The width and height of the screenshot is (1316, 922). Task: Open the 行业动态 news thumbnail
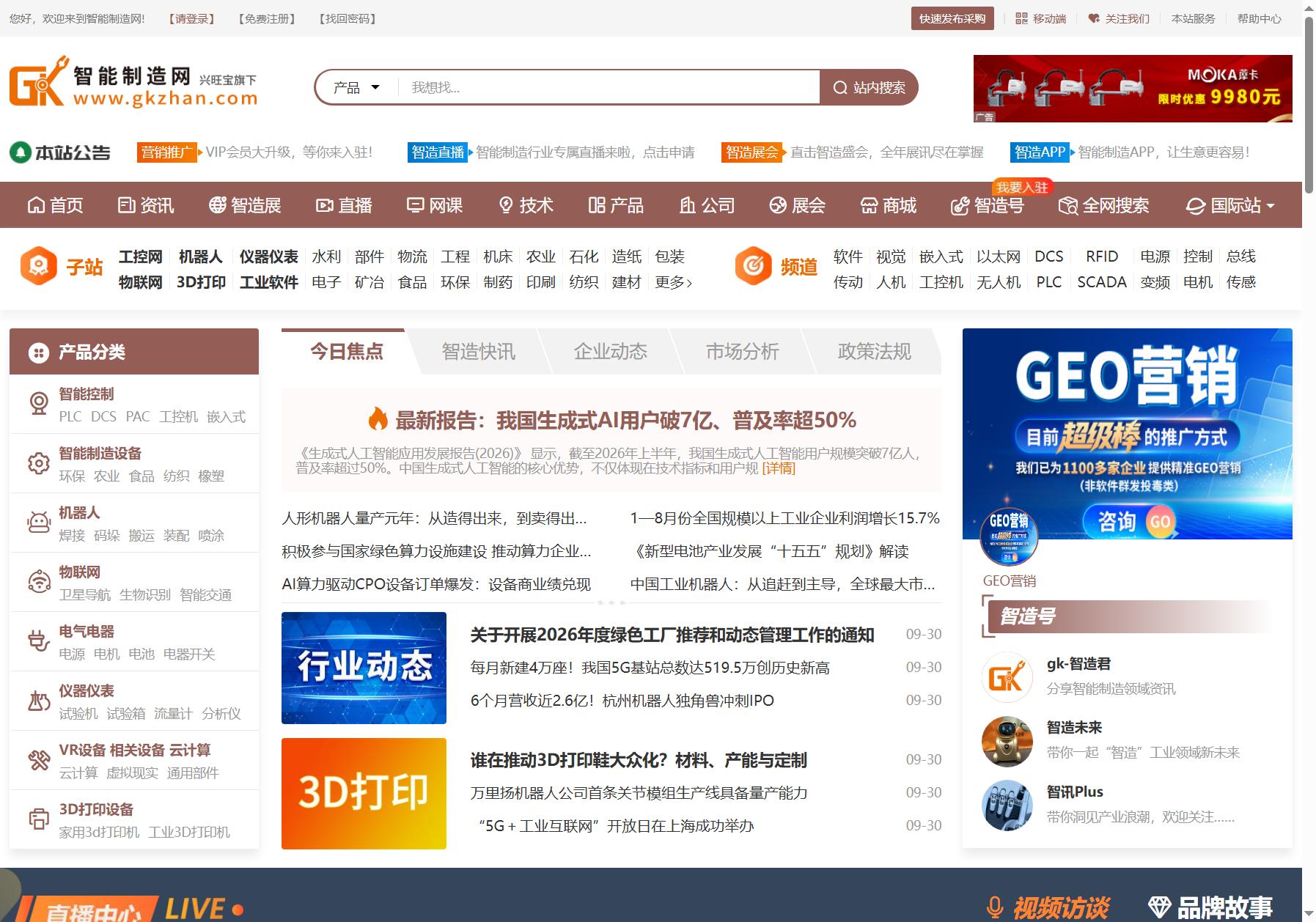(x=364, y=668)
